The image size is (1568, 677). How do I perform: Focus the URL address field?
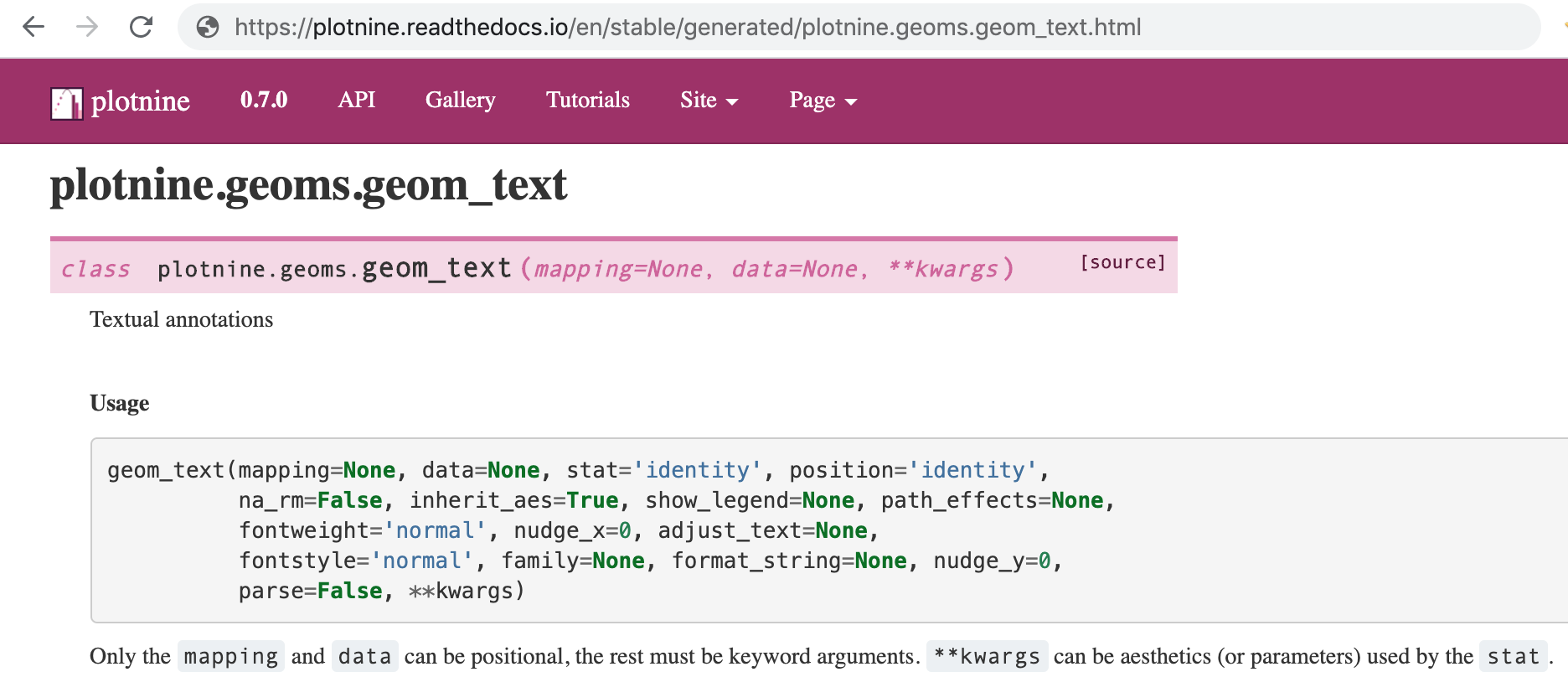[687, 28]
